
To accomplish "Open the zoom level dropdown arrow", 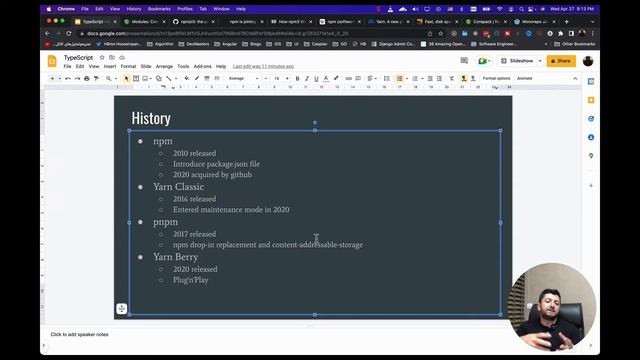I will pyautogui.click(x=116, y=78).
